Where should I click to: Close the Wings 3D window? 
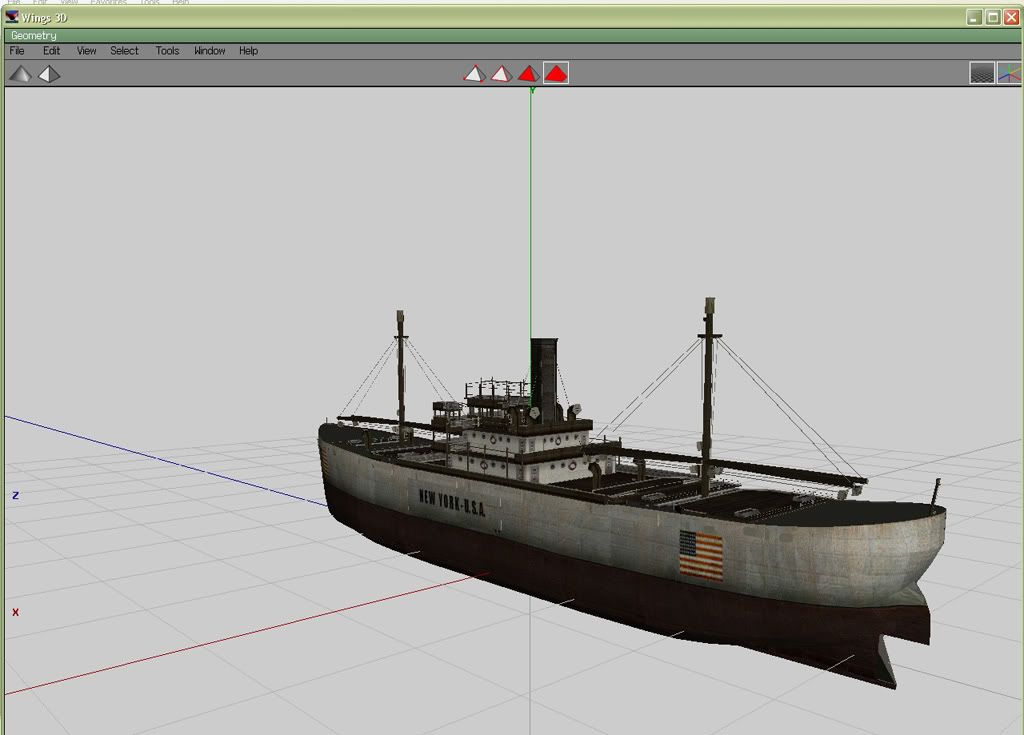[1011, 18]
